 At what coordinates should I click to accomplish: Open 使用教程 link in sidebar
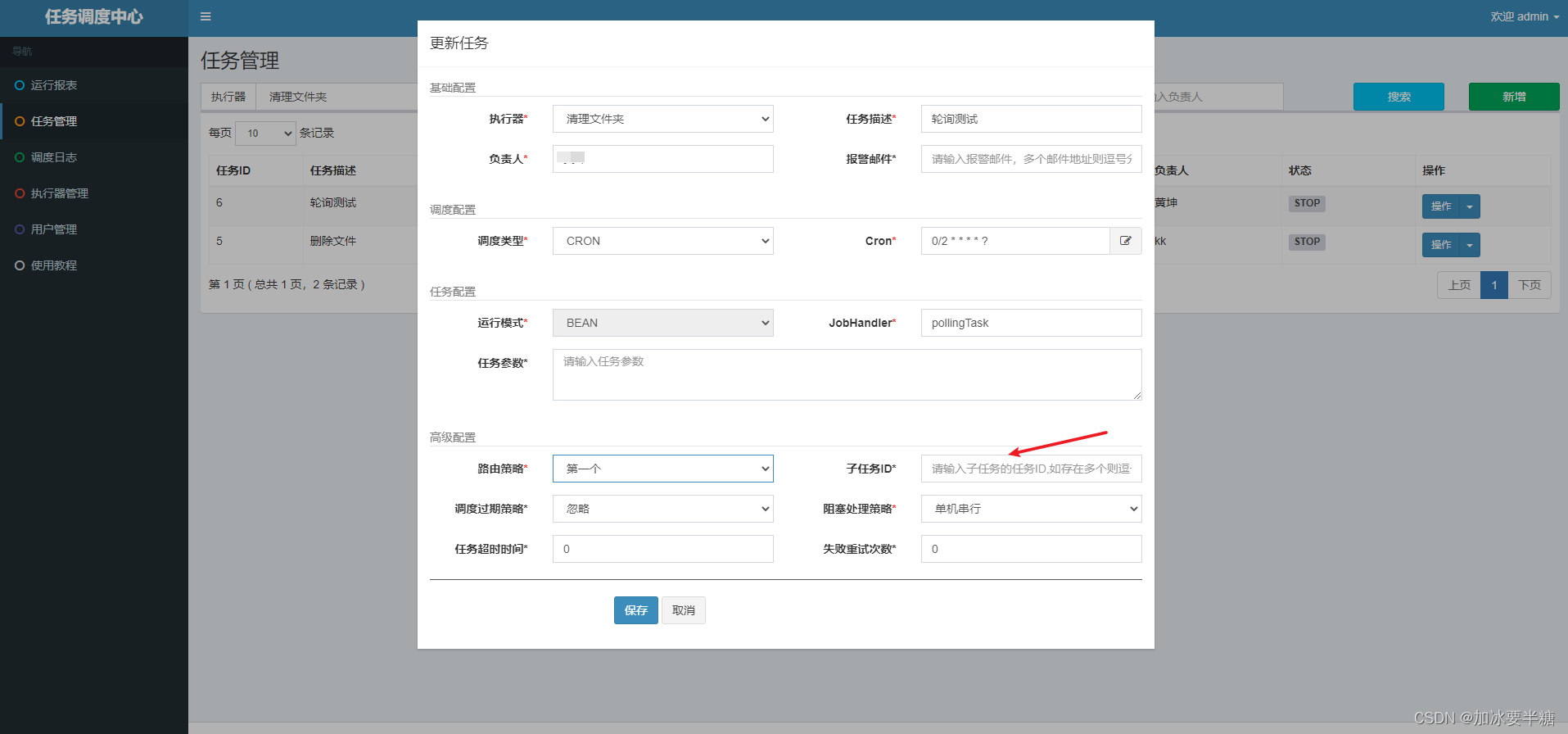tap(94, 265)
